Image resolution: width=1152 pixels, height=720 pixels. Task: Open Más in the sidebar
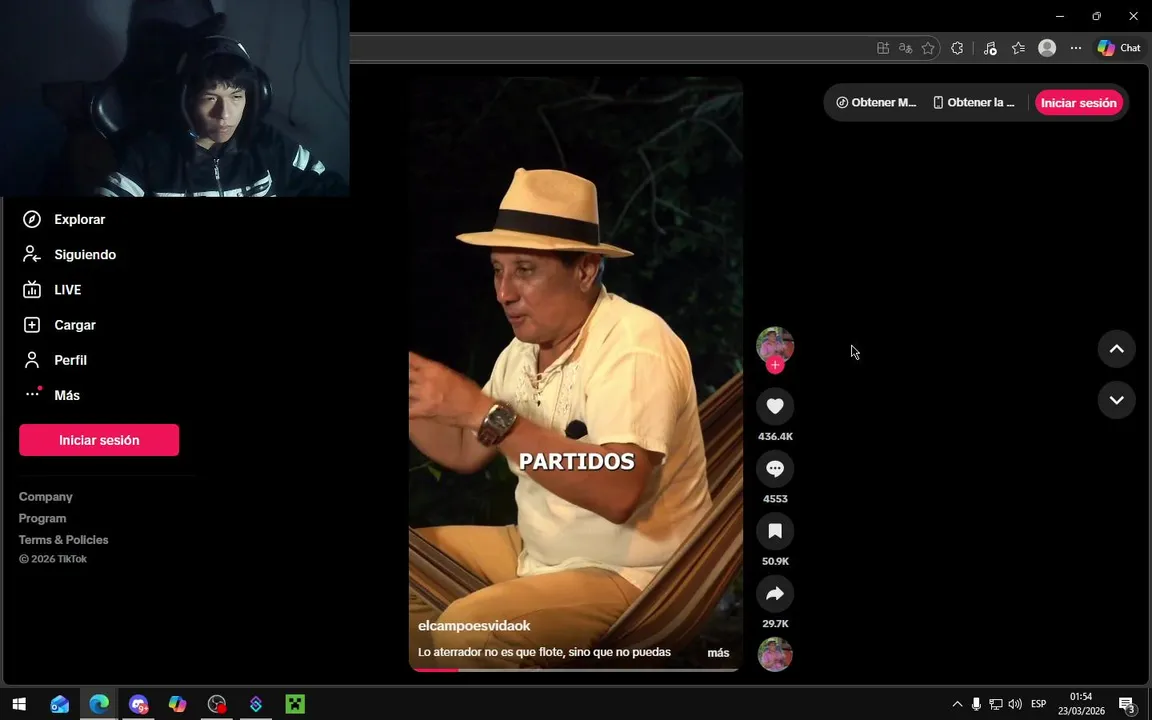coord(67,395)
